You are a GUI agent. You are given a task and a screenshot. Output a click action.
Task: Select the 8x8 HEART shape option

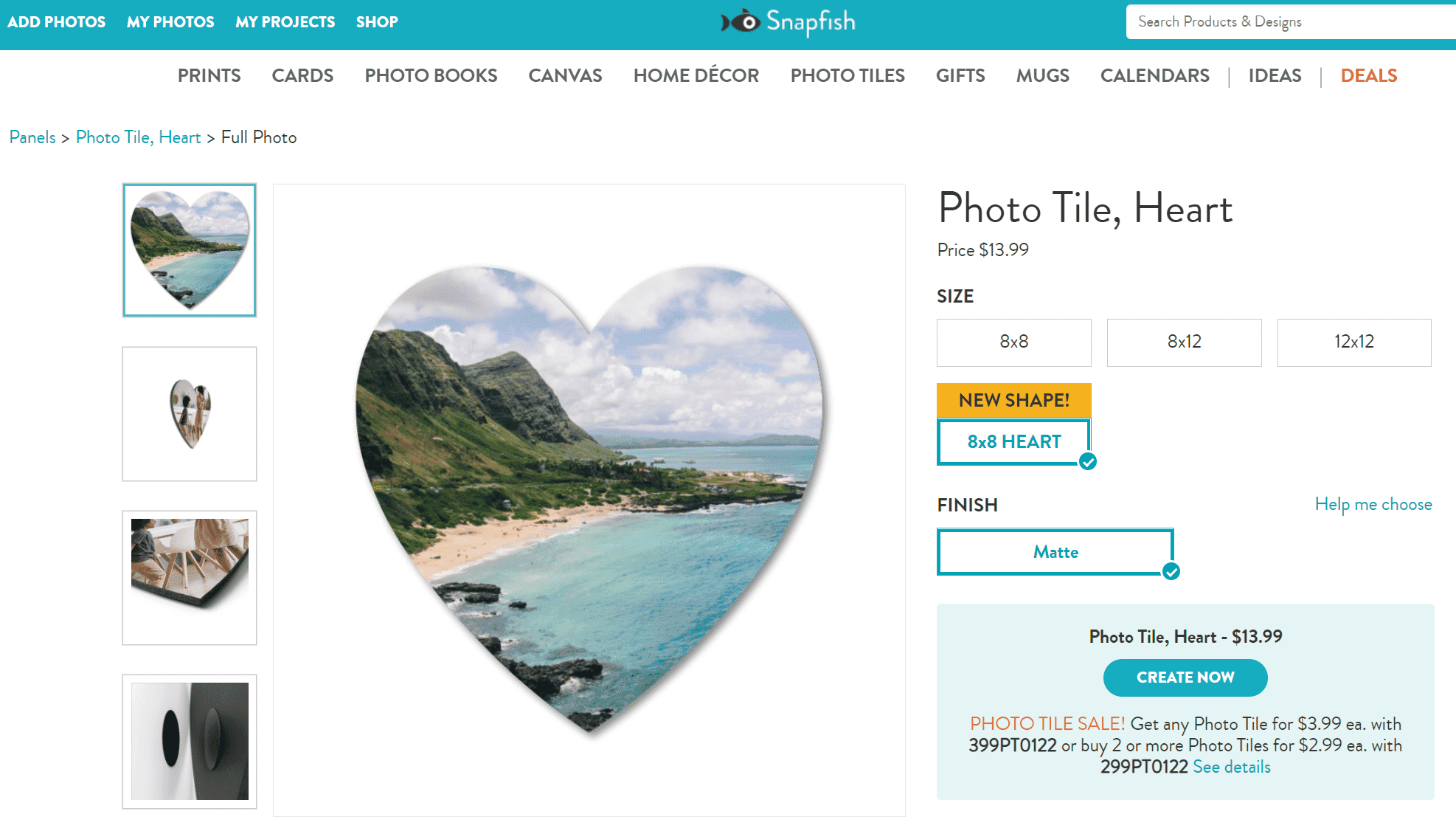(1013, 442)
